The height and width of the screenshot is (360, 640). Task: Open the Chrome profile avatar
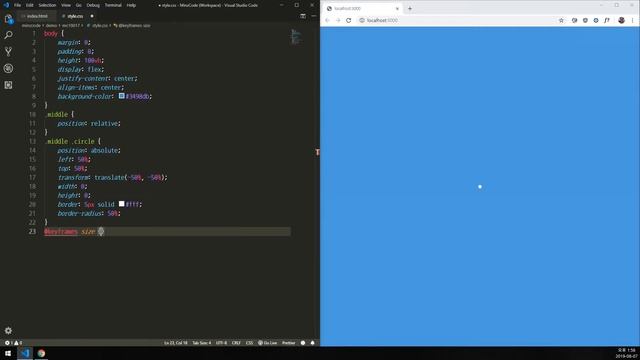click(621, 20)
